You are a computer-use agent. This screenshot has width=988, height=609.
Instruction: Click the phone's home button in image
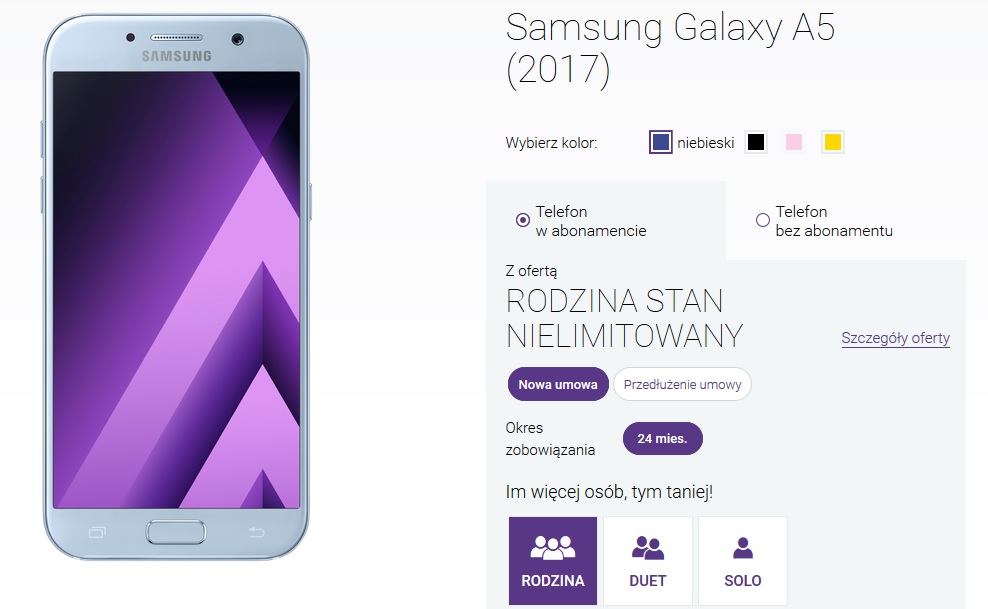[176, 532]
